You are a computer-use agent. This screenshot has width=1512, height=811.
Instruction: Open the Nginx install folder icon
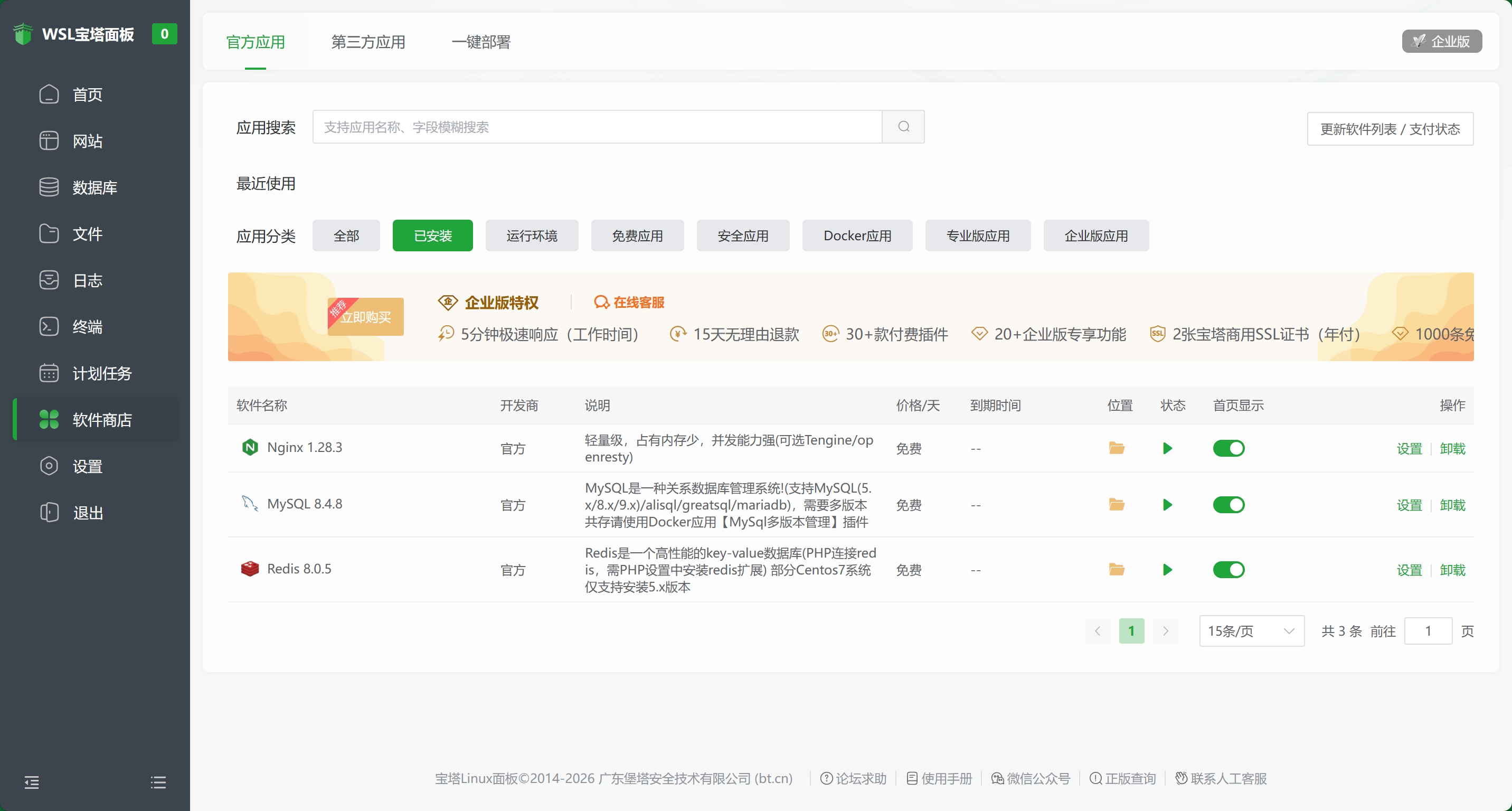[x=1117, y=448]
